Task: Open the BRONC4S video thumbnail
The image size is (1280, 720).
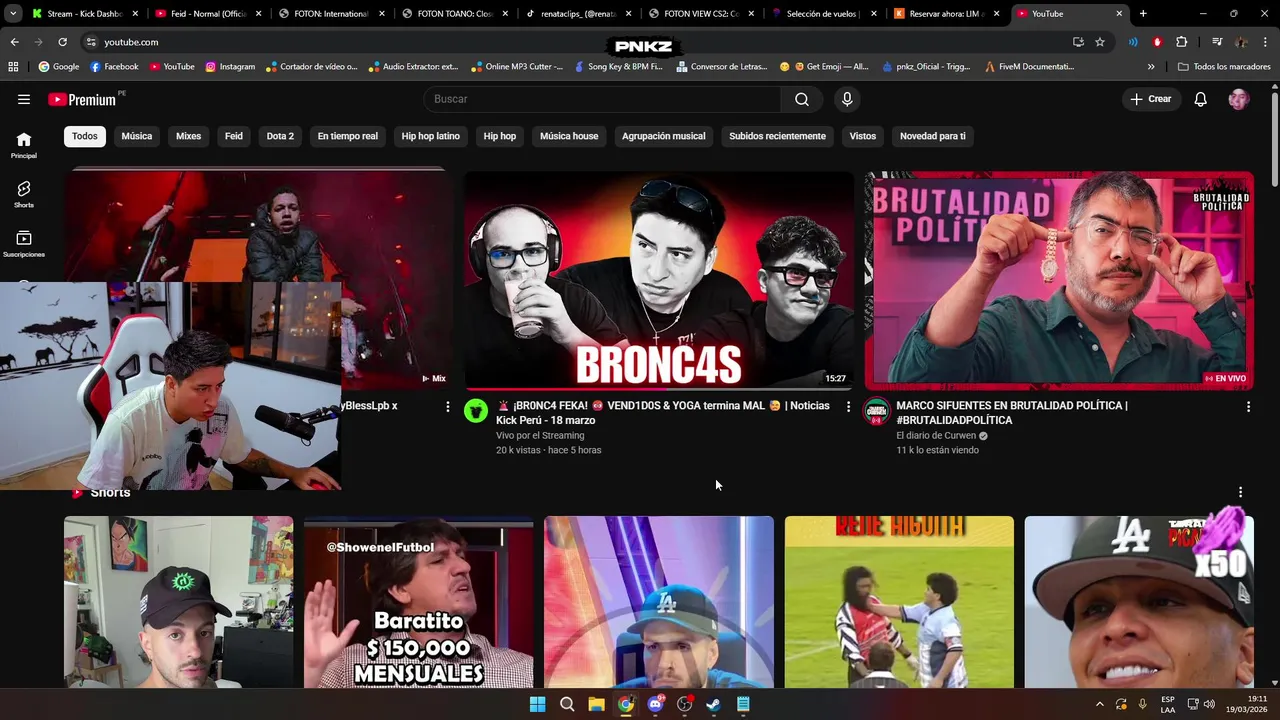Action: [659, 280]
